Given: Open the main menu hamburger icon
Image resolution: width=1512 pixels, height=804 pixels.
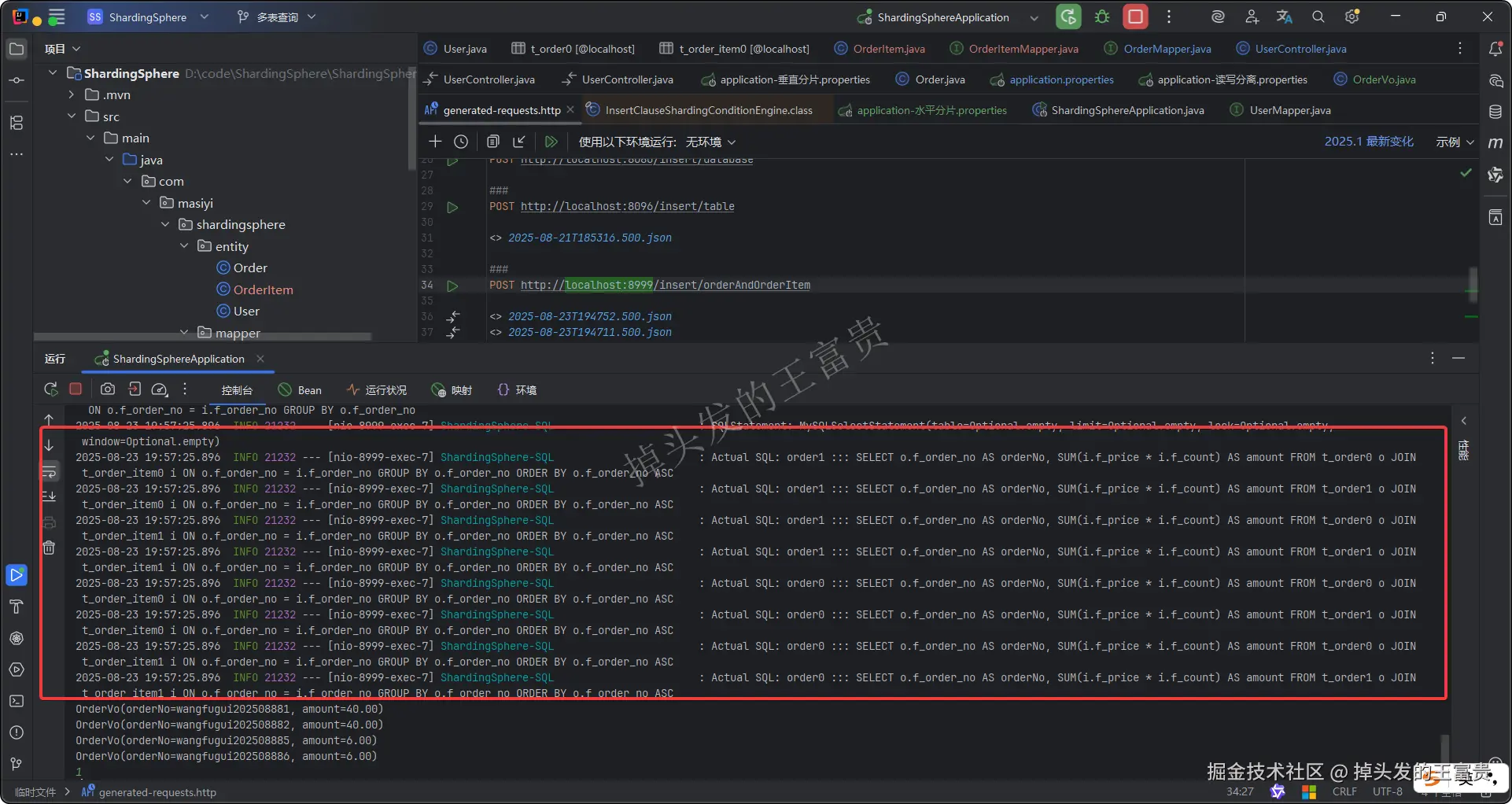Looking at the screenshot, I should coord(57,17).
